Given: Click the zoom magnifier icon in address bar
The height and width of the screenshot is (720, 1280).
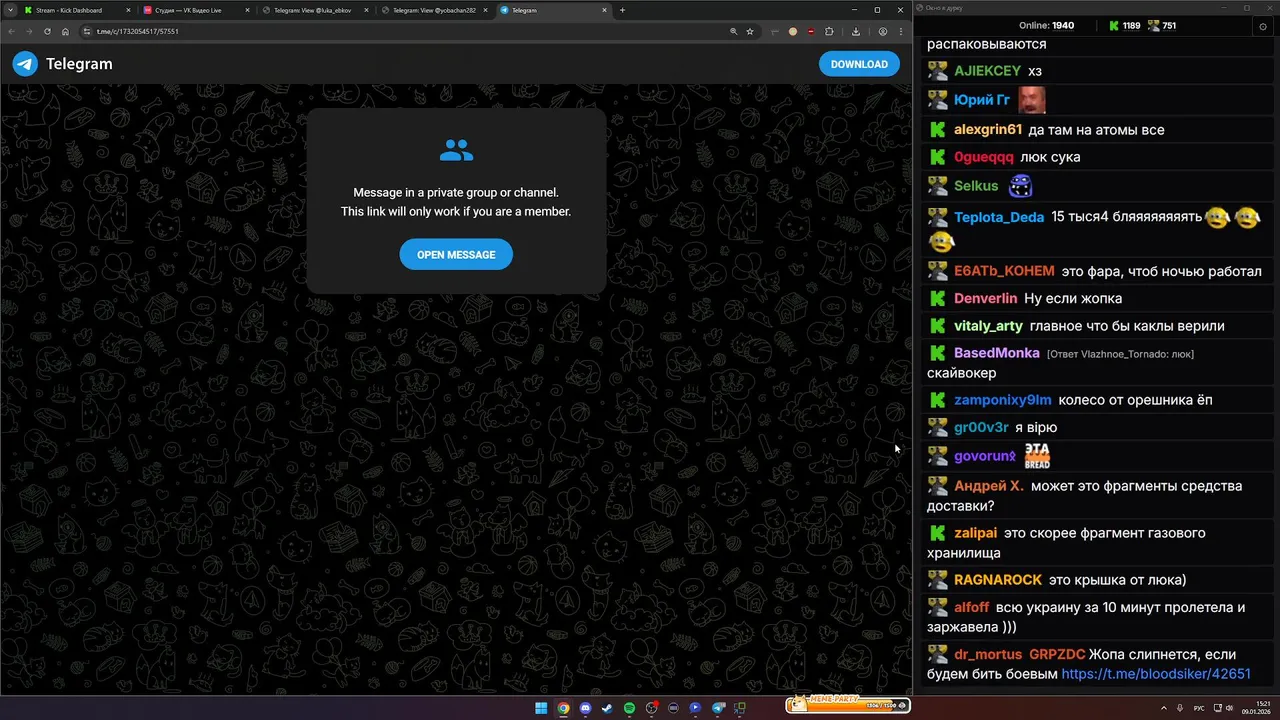Looking at the screenshot, I should pyautogui.click(x=733, y=31).
